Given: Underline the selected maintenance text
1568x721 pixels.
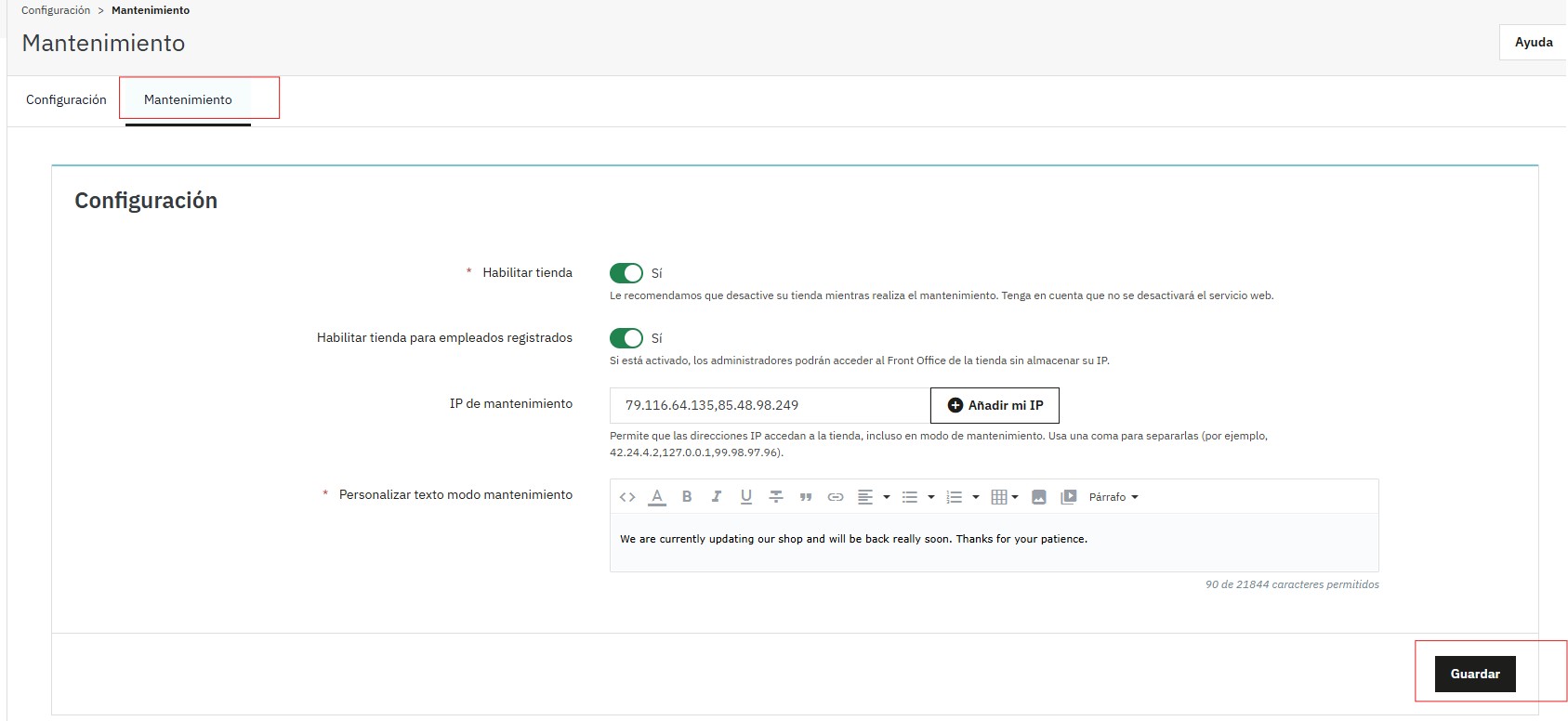Looking at the screenshot, I should 746,497.
